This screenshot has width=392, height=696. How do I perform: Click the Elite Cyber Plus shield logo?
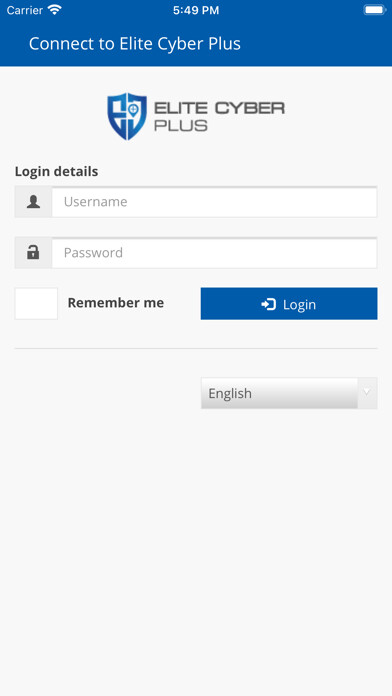coord(127,116)
